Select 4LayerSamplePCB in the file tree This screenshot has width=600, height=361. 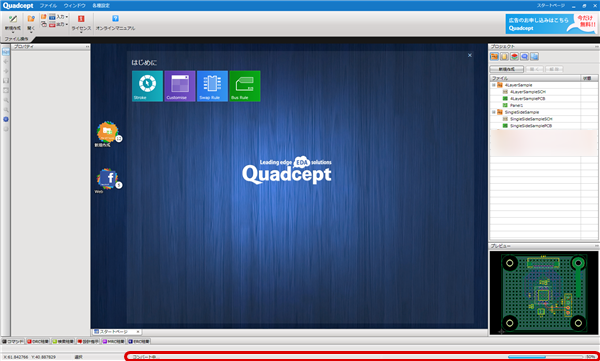(x=527, y=99)
